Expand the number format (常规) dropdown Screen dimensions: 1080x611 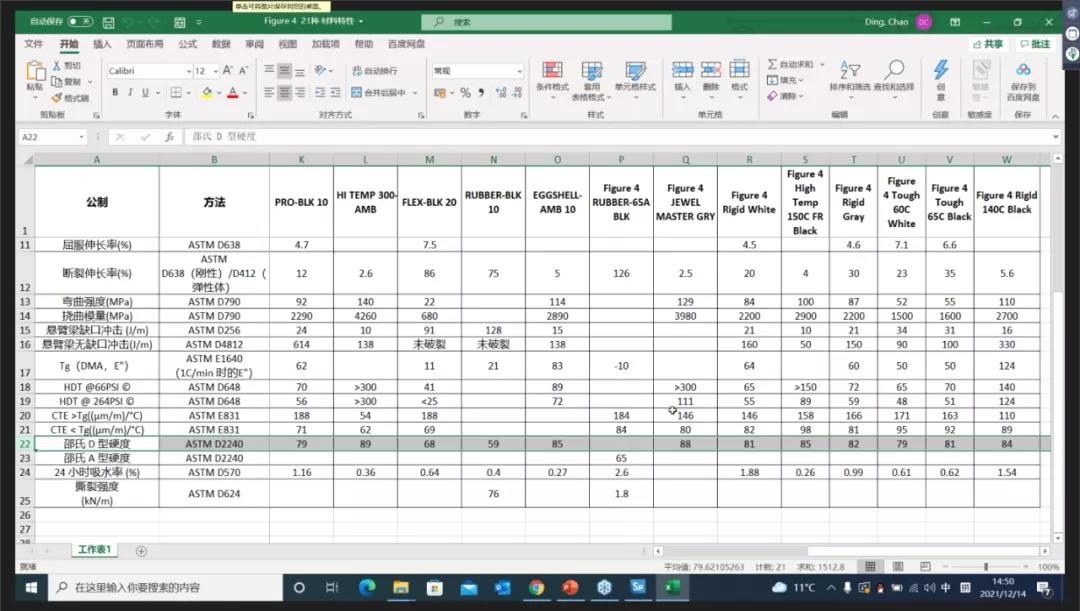tap(519, 71)
